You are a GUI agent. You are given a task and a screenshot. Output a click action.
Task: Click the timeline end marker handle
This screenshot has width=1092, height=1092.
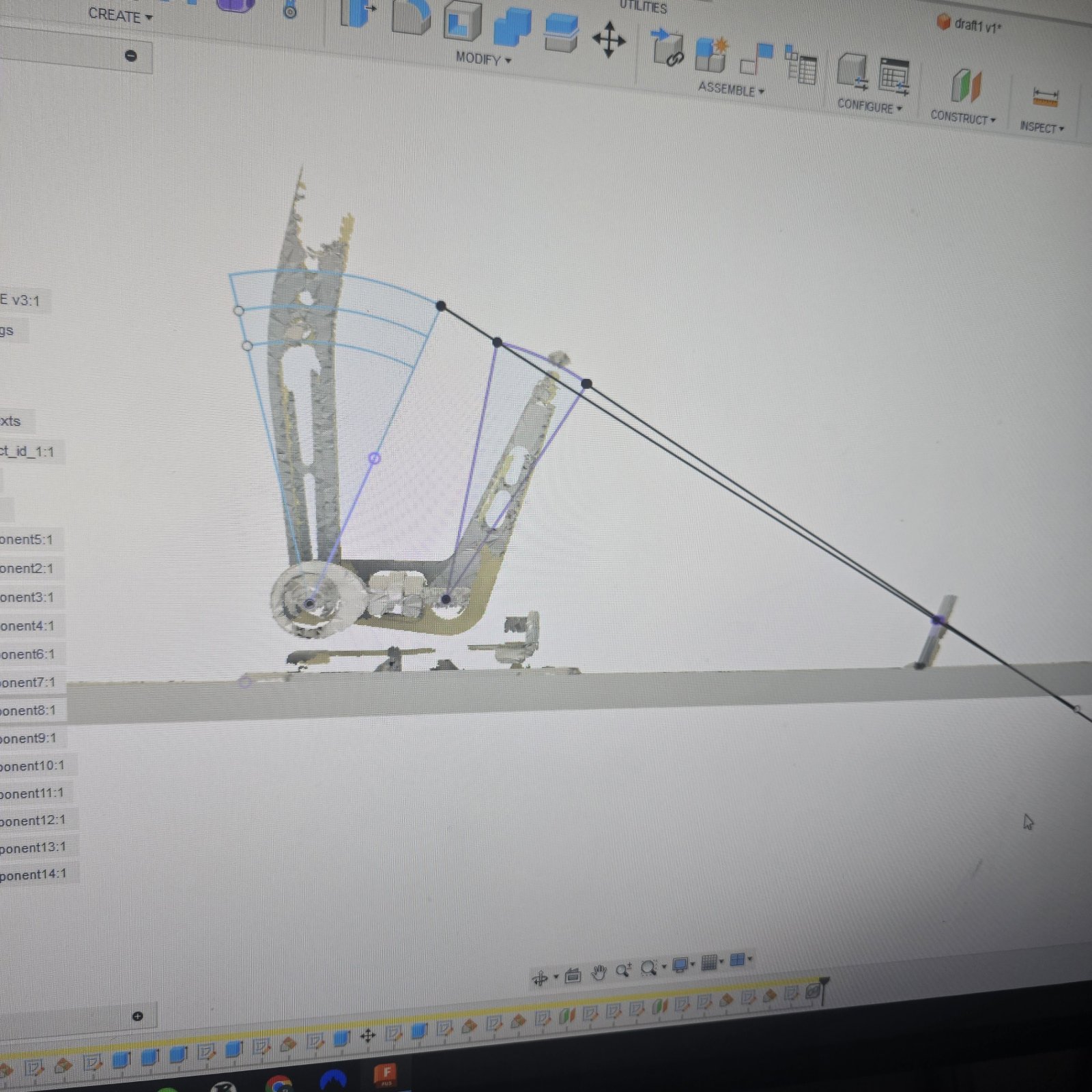click(824, 989)
